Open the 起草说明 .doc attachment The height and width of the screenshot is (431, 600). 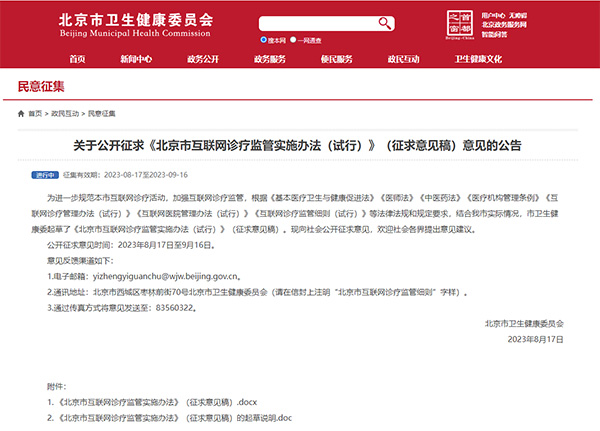pyautogui.click(x=168, y=417)
